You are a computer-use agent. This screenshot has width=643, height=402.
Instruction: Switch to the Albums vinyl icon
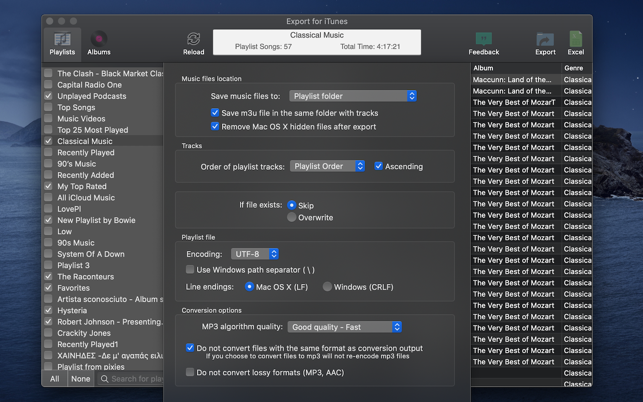tap(99, 39)
